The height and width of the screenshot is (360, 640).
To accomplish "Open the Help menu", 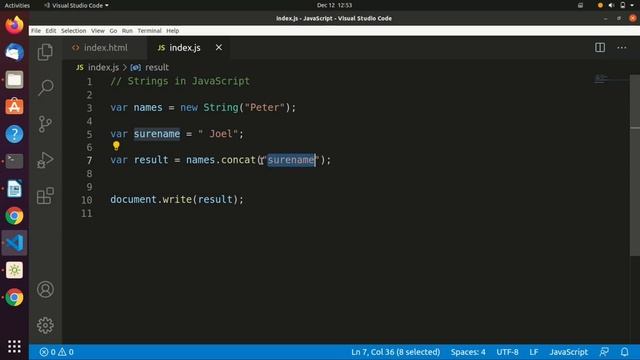I will (172, 31).
